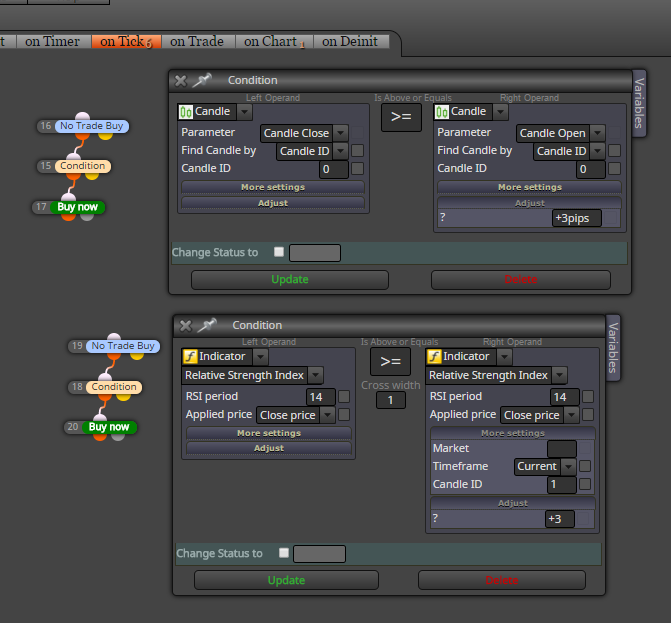671x623 pixels.
Task: Open Variables side tab of lower Condition panel
Action: point(613,348)
